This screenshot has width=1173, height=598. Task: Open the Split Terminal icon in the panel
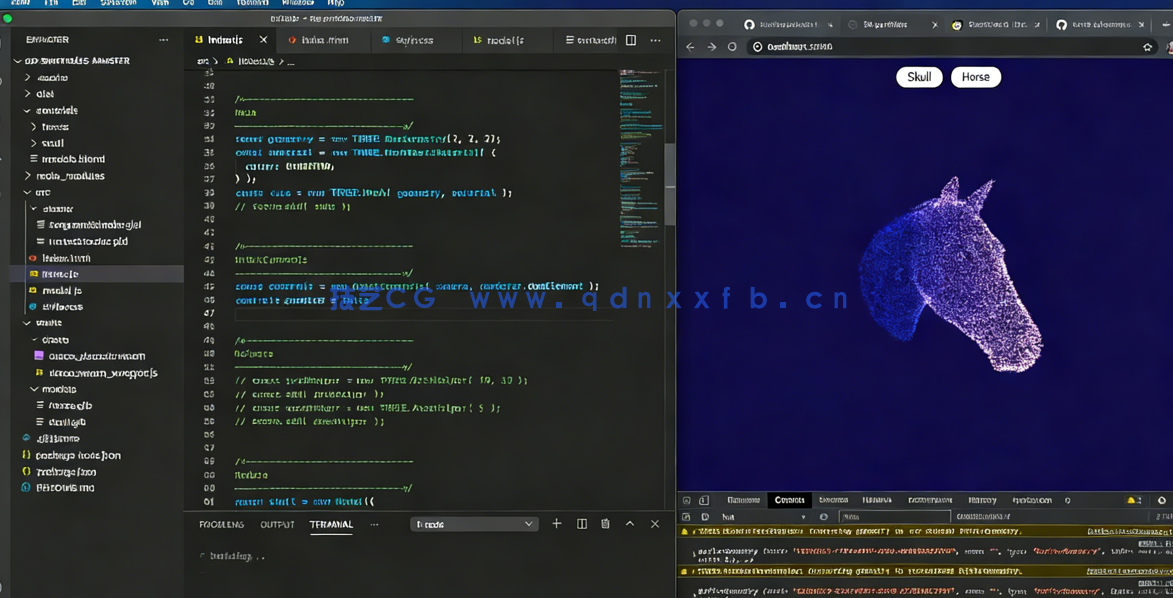[581, 523]
